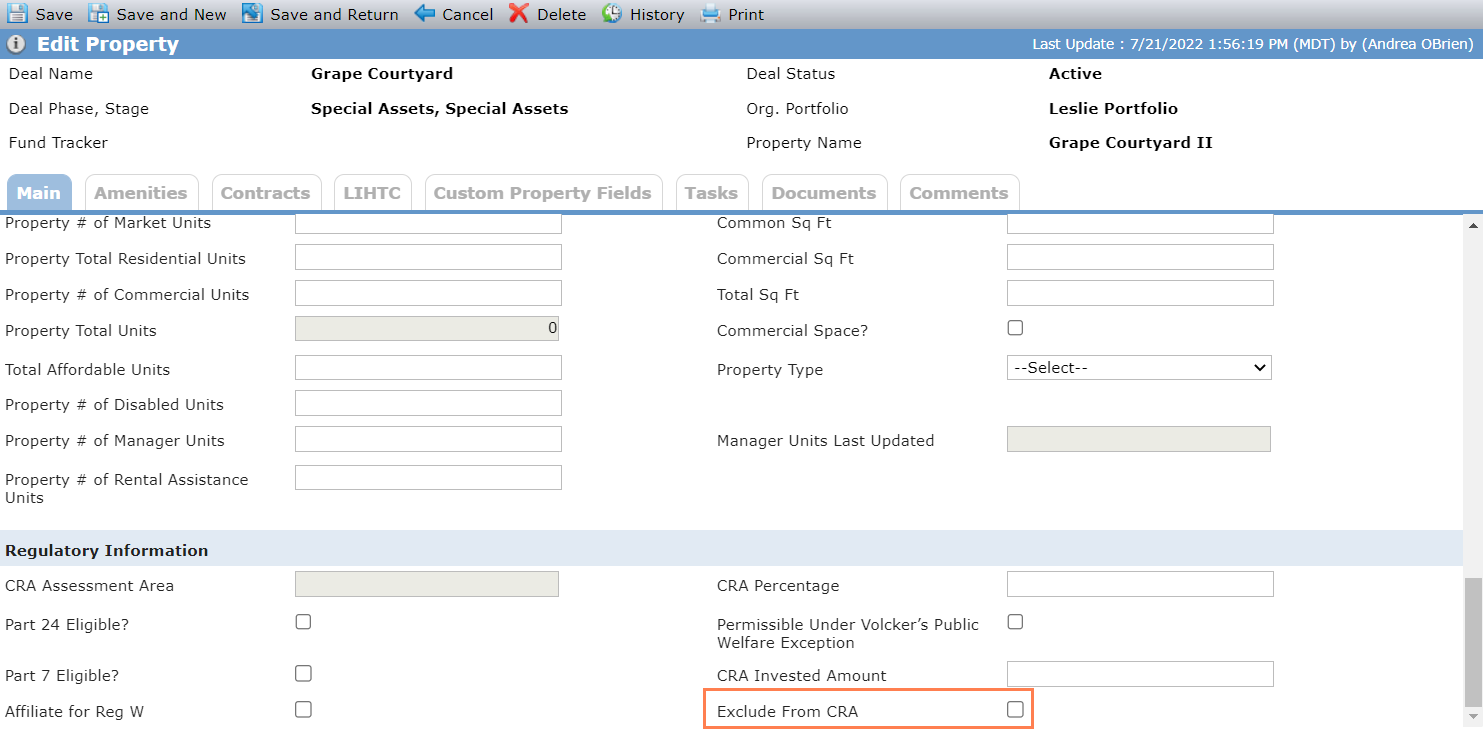The width and height of the screenshot is (1483, 729).
Task: Click the Total Sq Ft field
Action: tap(1140, 293)
